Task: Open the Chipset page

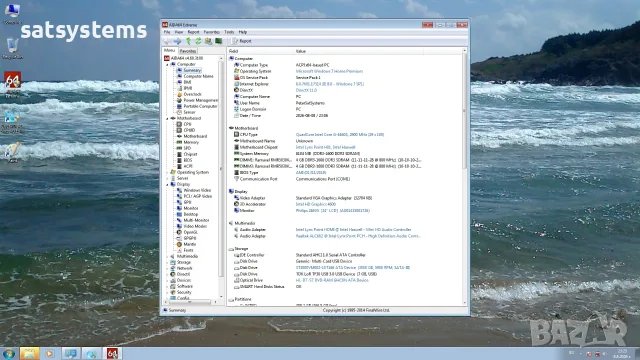Action: click(x=190, y=154)
